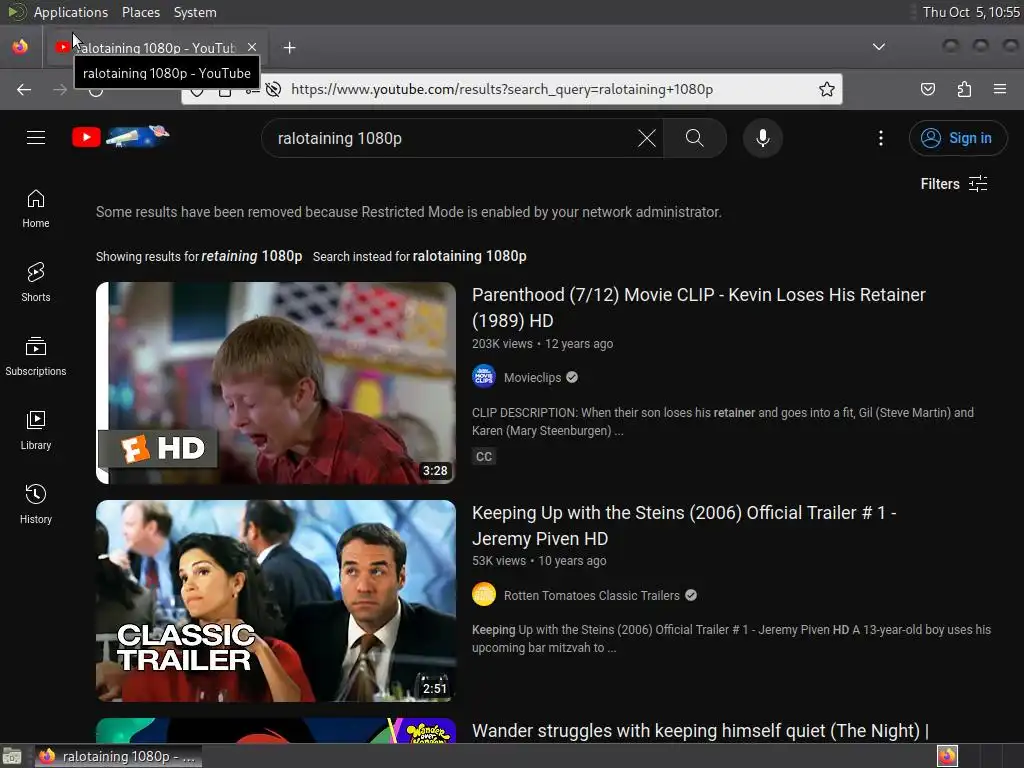Click the CC badge under Parenthood

click(484, 456)
